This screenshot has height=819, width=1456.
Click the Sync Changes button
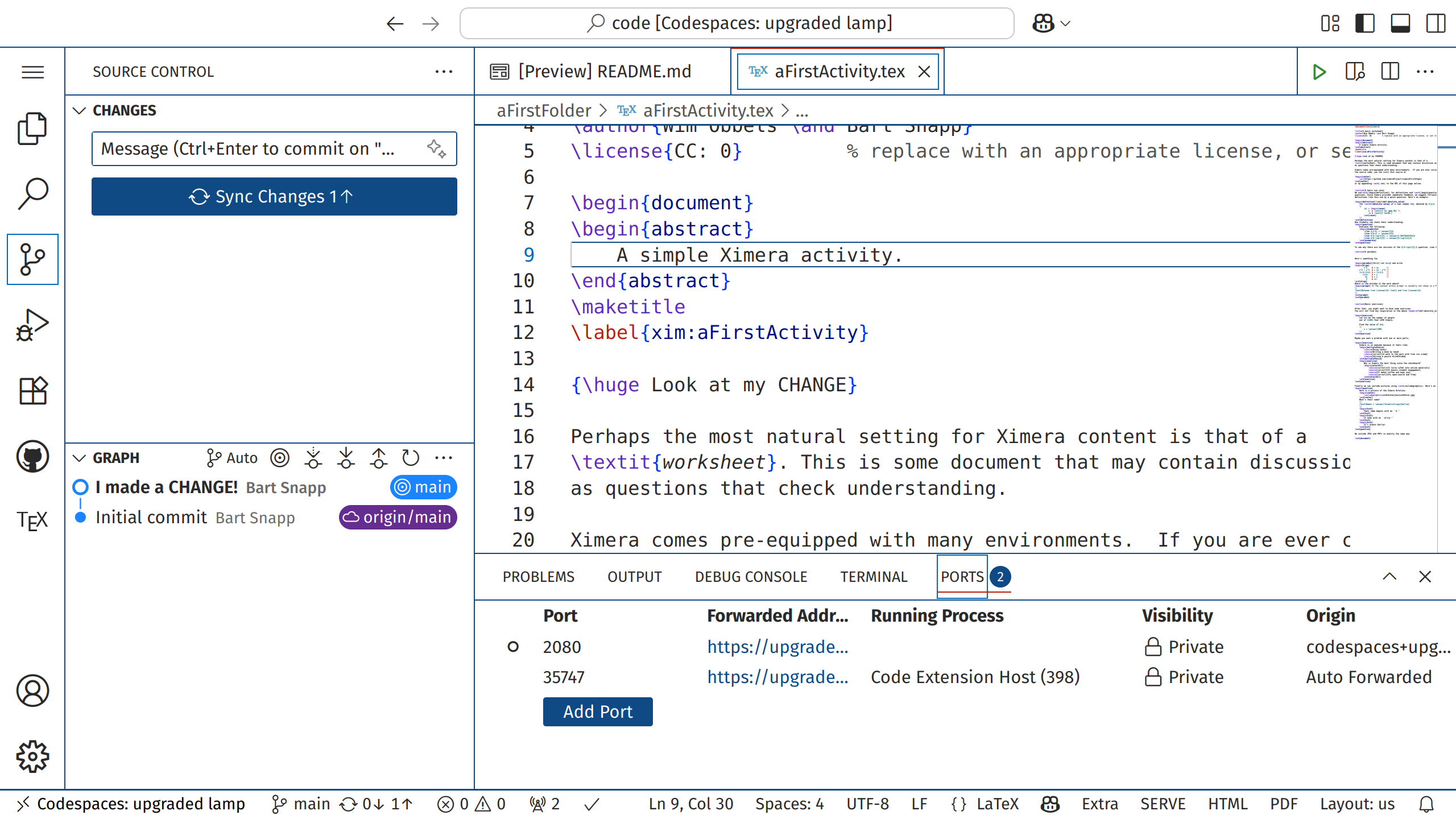tap(274, 197)
